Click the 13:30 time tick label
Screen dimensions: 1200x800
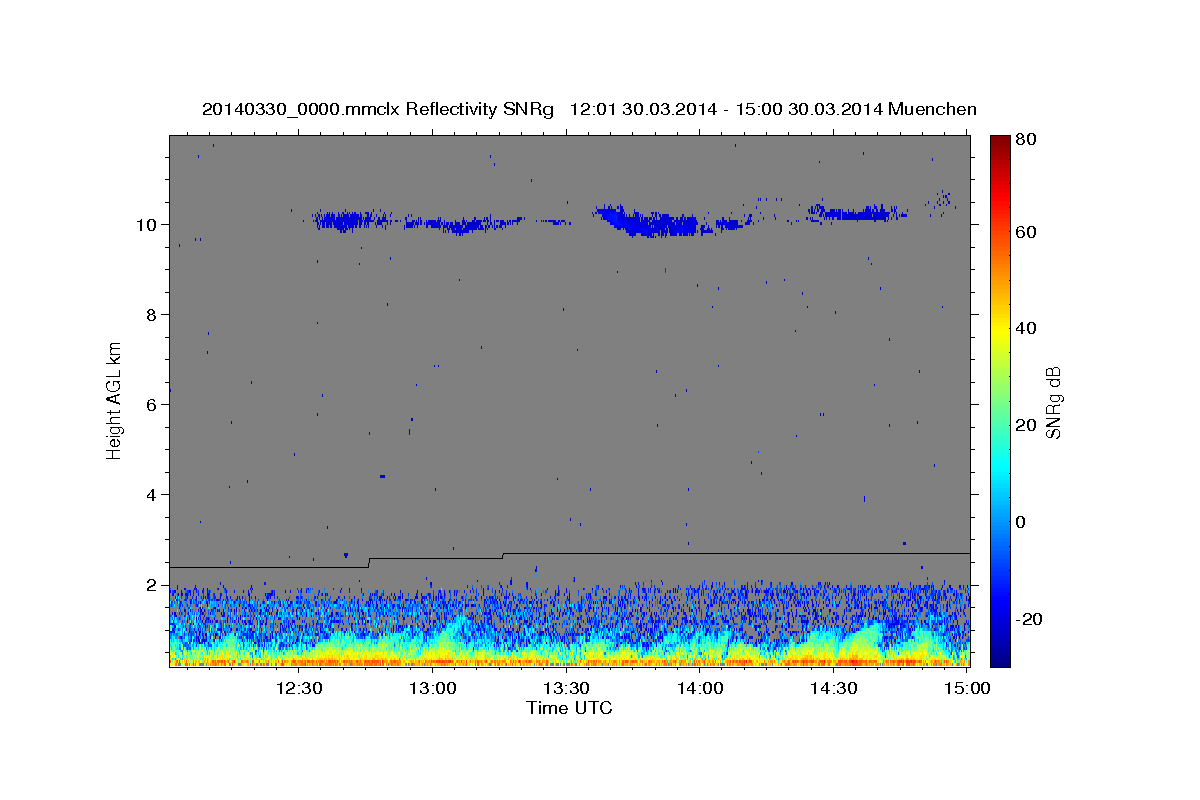[566, 688]
